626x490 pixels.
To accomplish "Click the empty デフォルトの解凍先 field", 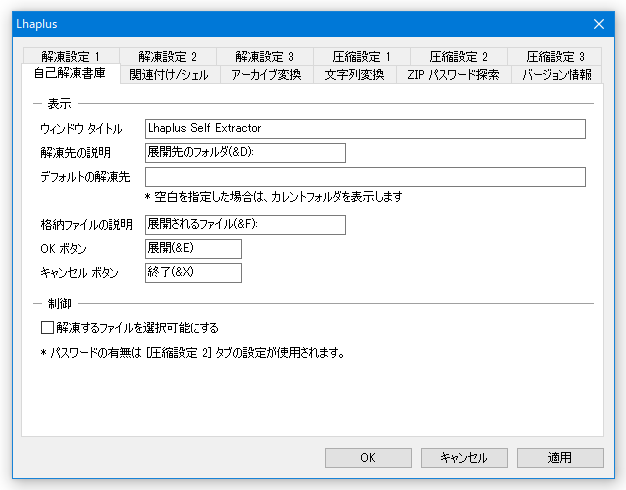I will coord(365,177).
